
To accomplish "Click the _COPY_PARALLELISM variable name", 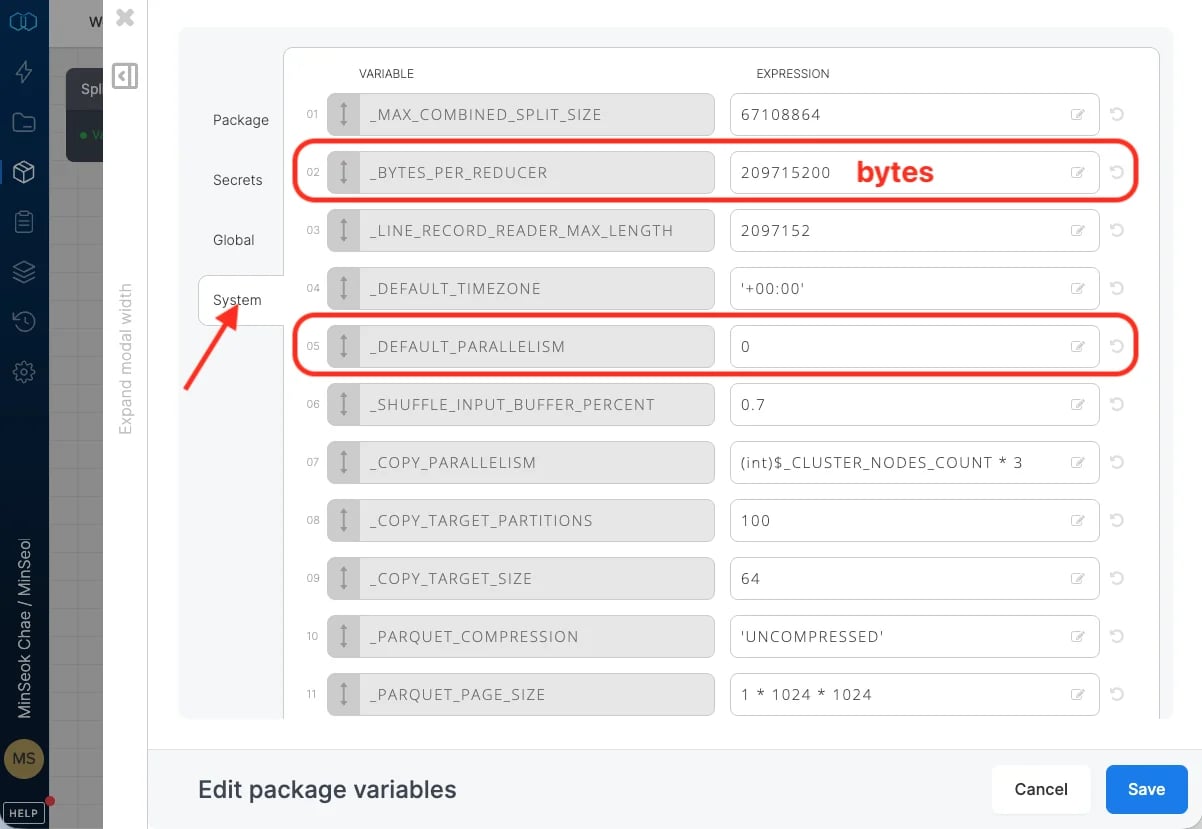I will click(x=453, y=463).
